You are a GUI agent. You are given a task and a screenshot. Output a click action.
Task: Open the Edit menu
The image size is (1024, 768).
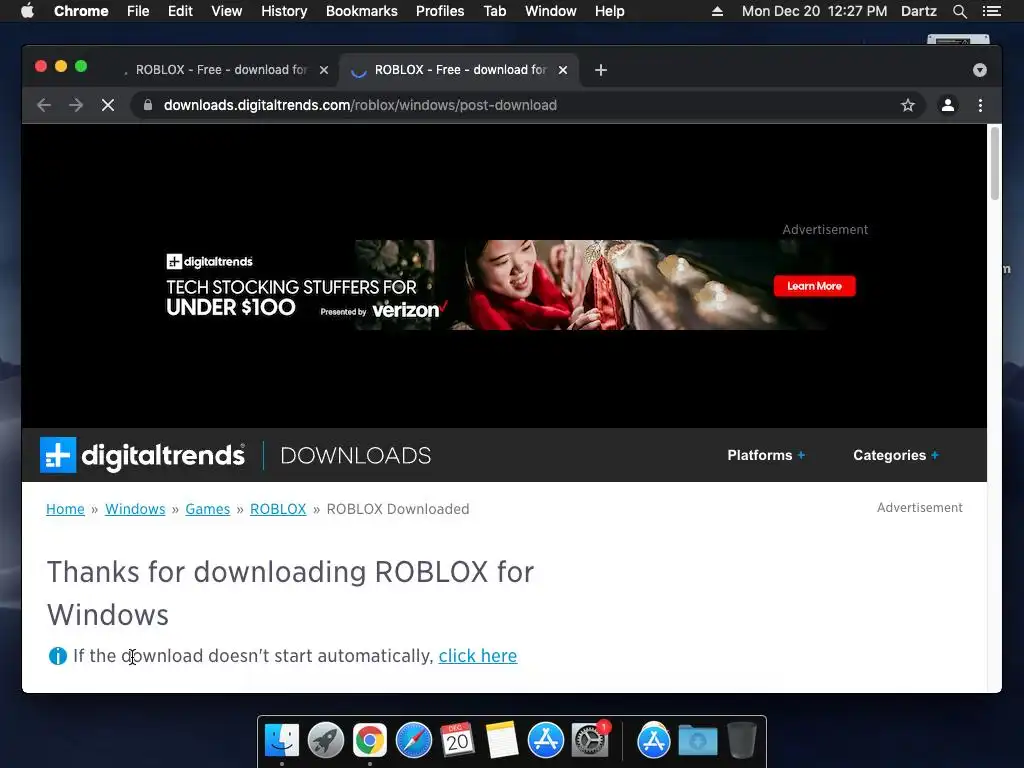pyautogui.click(x=180, y=11)
